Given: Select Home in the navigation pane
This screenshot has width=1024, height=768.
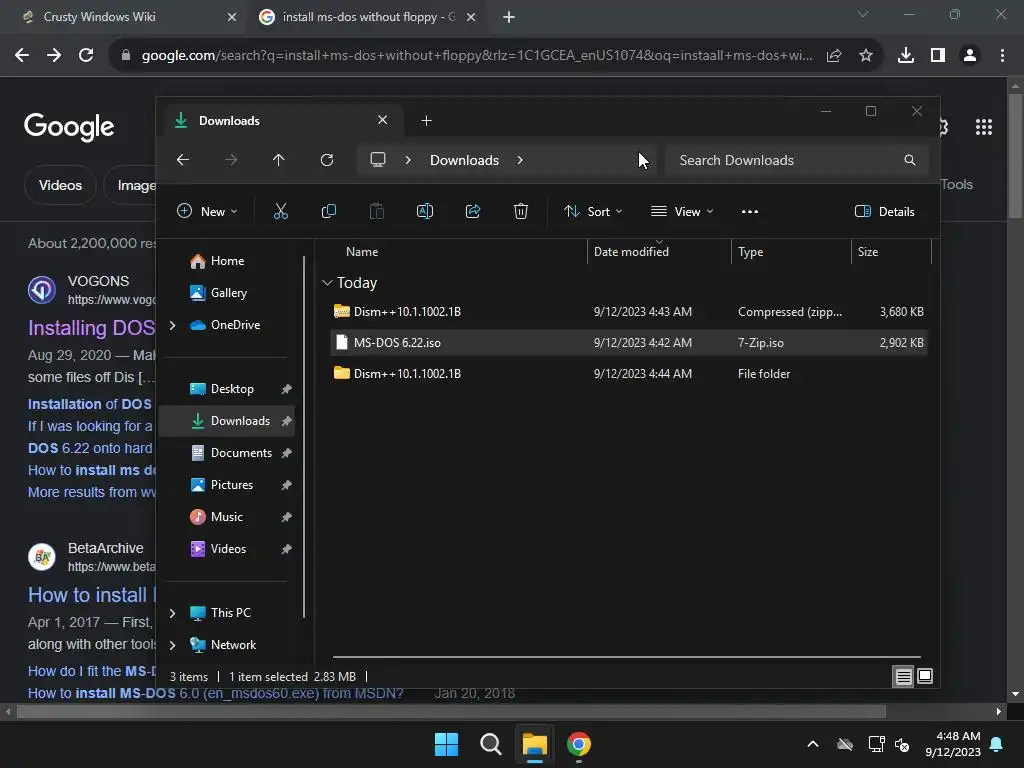Looking at the screenshot, I should tap(226, 261).
